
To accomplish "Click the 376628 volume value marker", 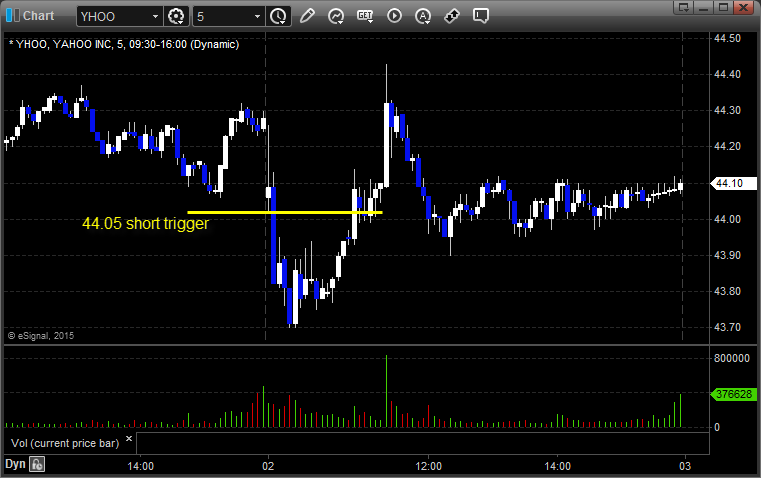I will [733, 394].
